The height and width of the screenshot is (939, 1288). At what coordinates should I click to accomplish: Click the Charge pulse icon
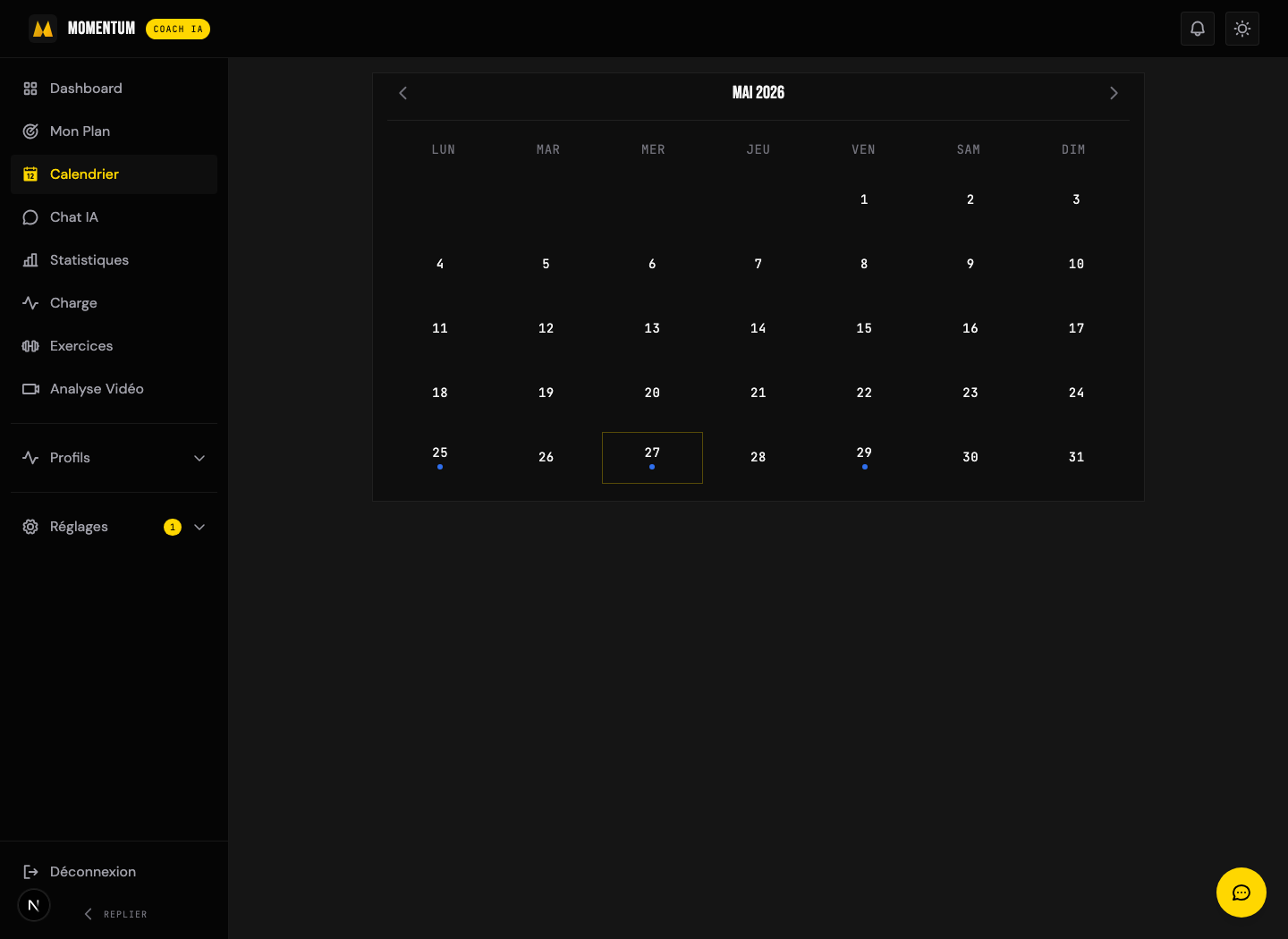(x=30, y=303)
